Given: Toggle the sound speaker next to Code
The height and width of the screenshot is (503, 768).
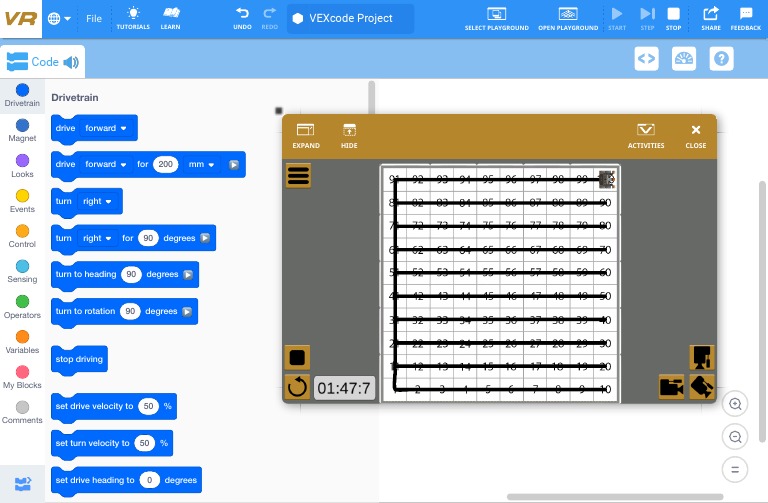Looking at the screenshot, I should [71, 62].
